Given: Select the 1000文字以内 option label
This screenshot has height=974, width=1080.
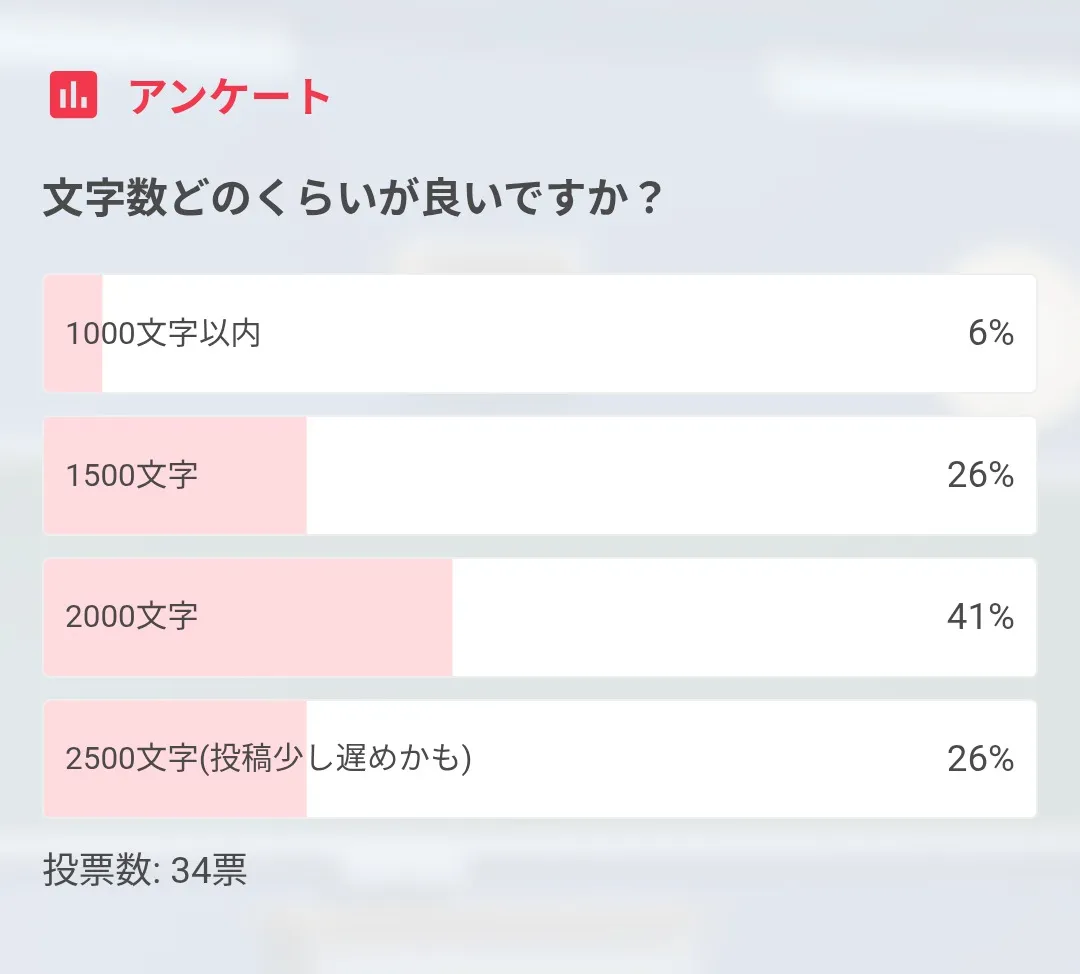Looking at the screenshot, I should click(163, 333).
